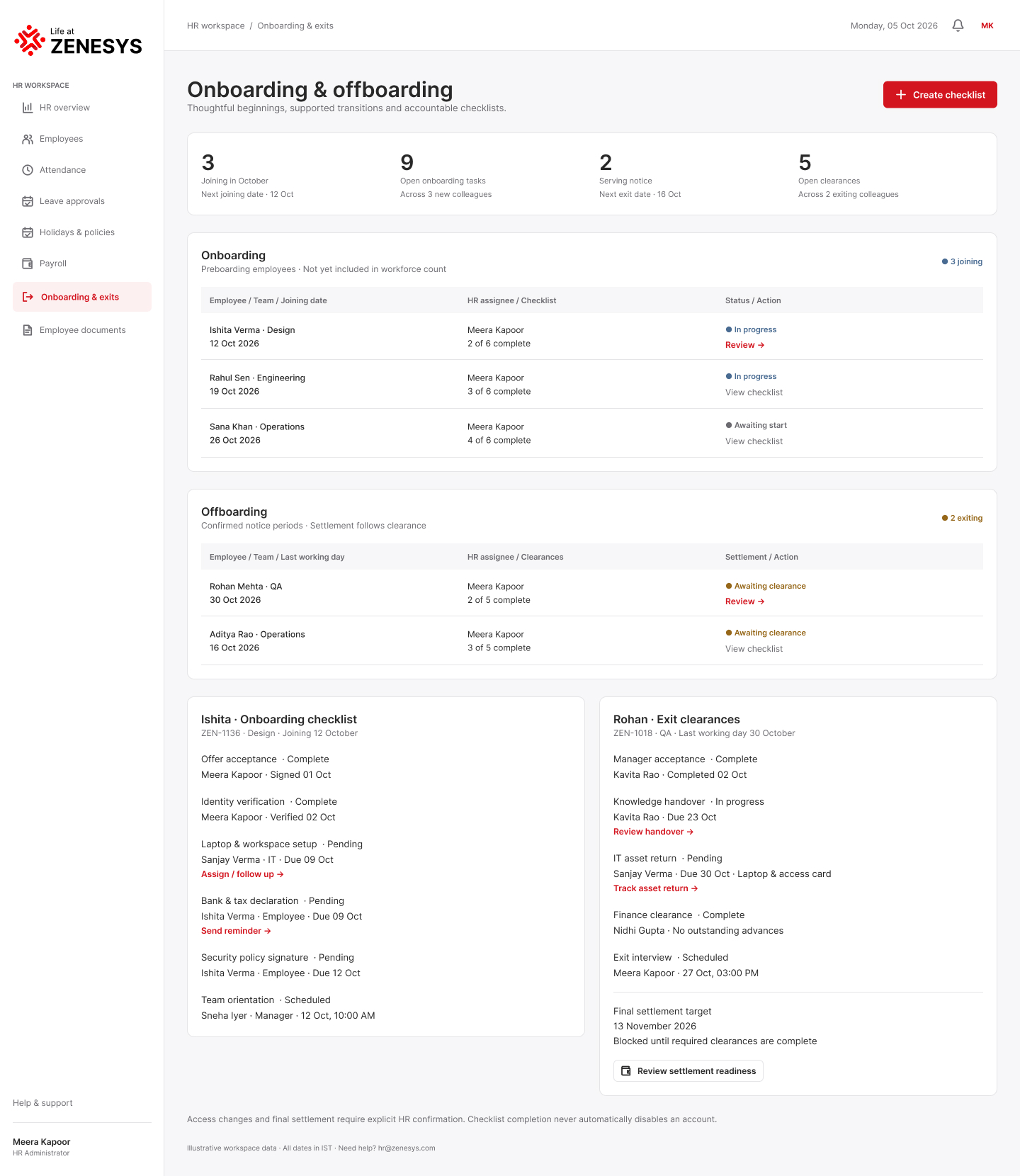View checklist for Rahul Sen
The image size is (1020, 1176).
click(754, 392)
